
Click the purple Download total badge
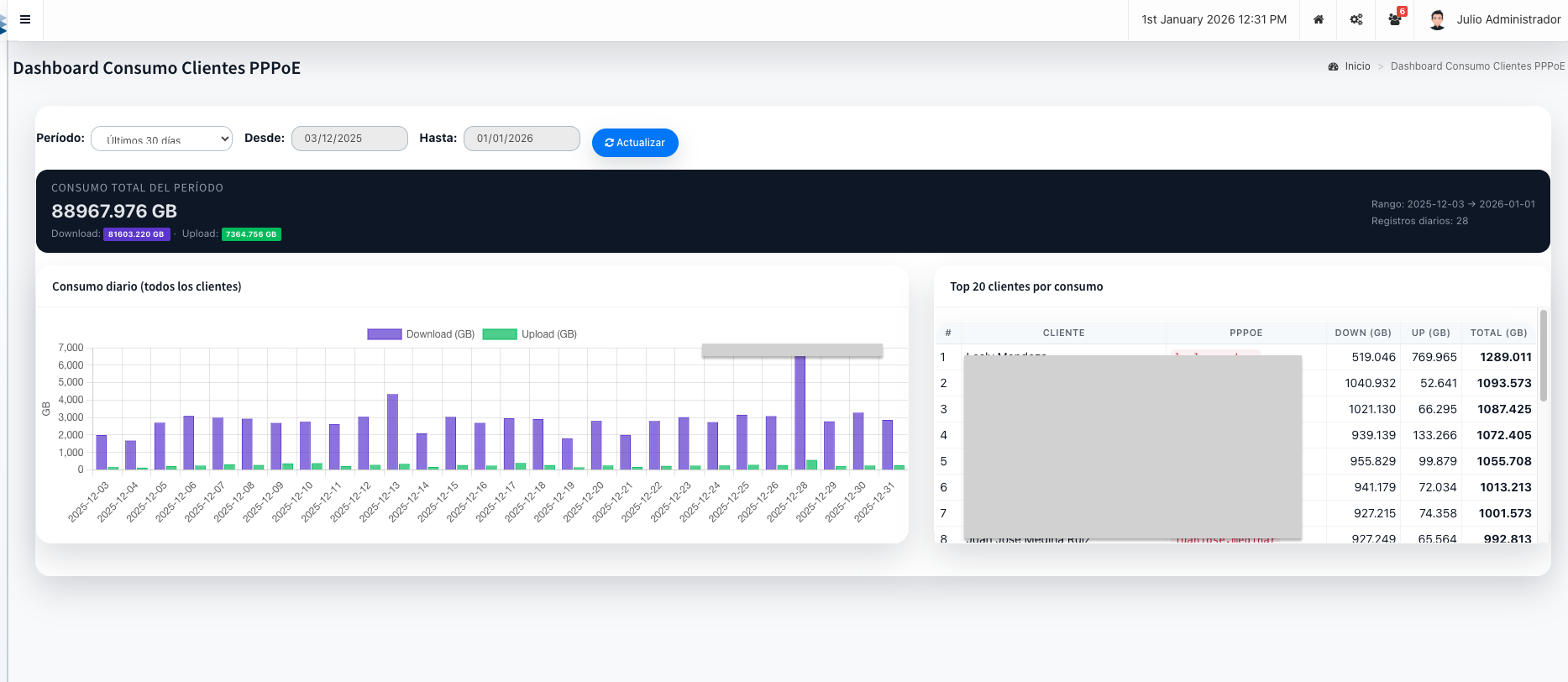136,234
